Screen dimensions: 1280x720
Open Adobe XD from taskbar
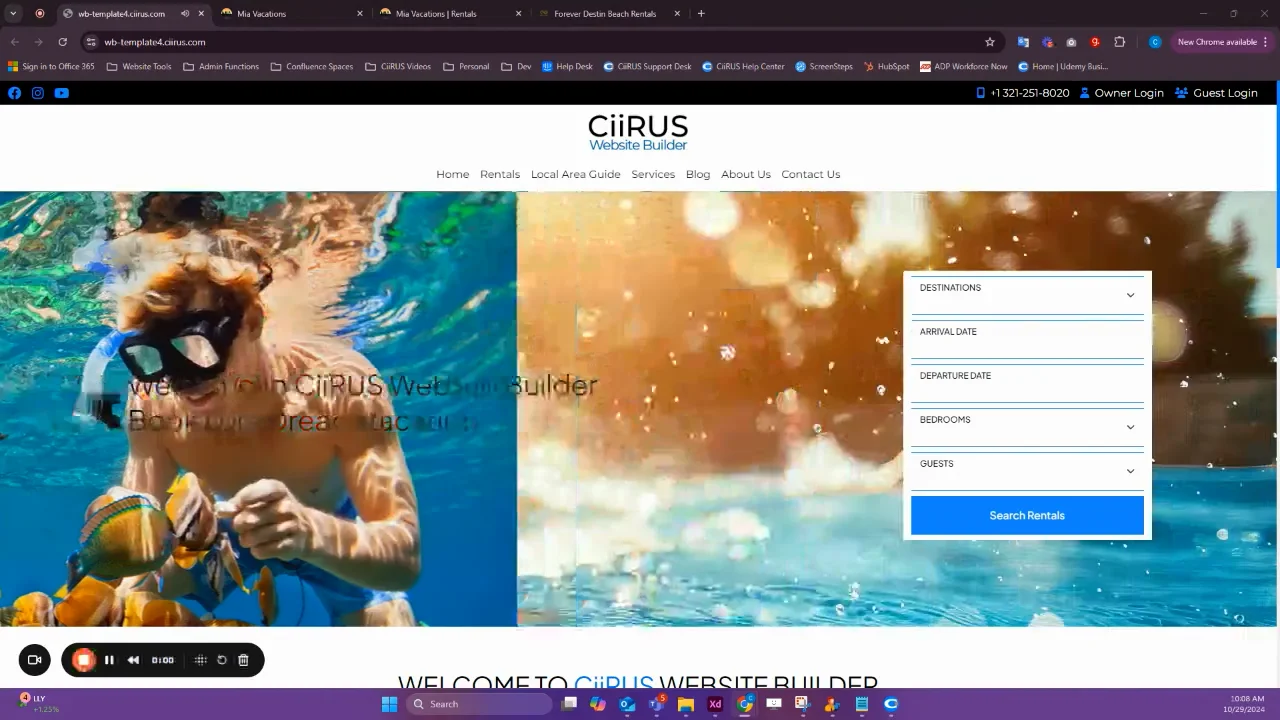715,704
